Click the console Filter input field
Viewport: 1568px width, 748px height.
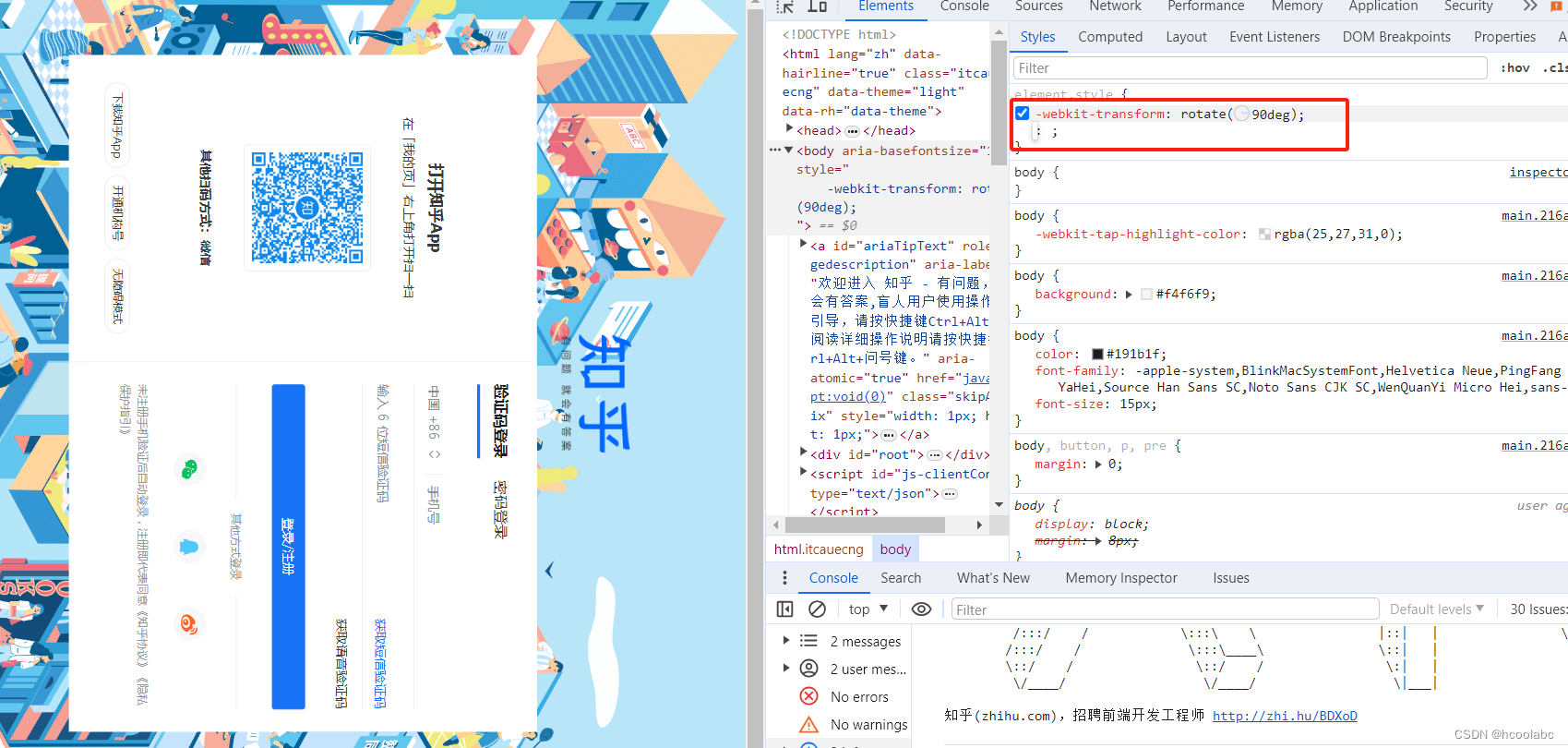1166,609
